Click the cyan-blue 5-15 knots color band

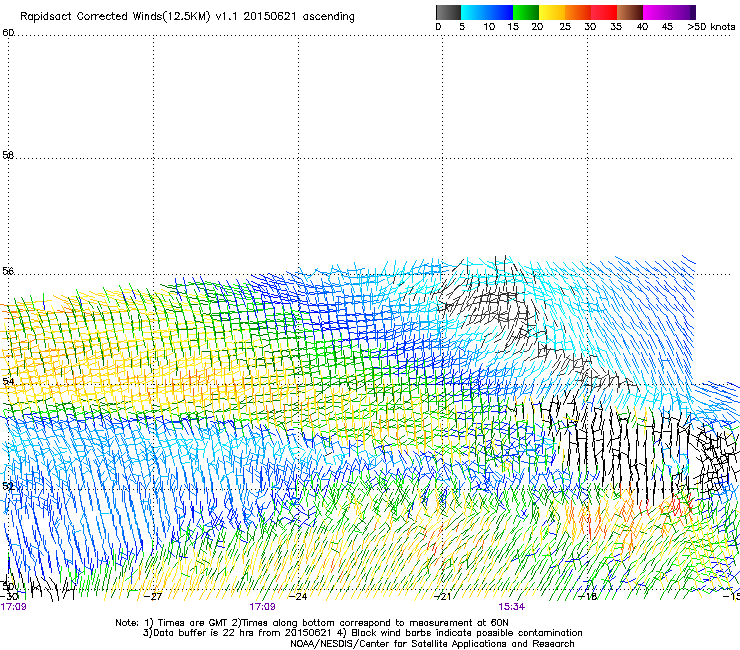click(x=487, y=12)
